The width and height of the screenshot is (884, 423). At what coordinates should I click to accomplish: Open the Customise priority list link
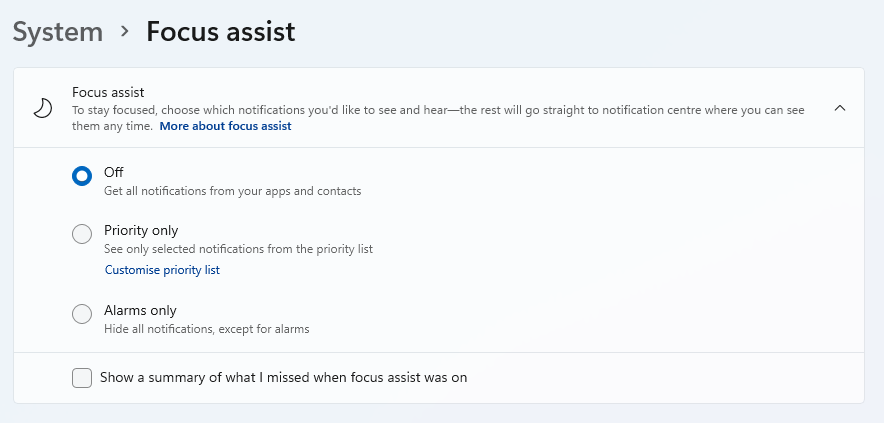(162, 270)
